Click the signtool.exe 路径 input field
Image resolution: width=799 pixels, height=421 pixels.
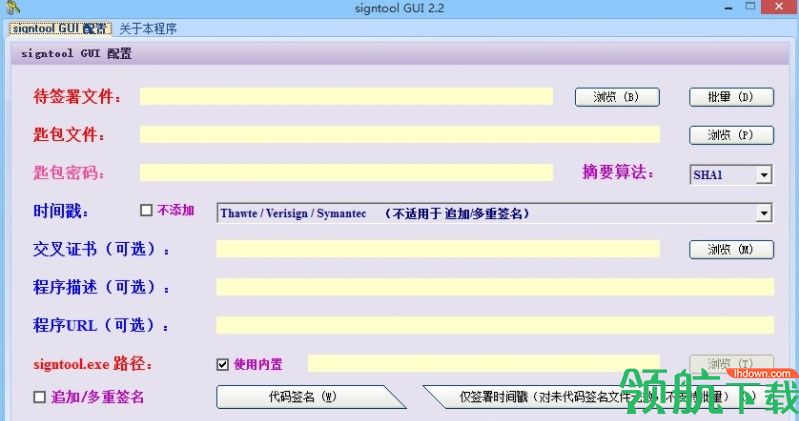coord(484,363)
